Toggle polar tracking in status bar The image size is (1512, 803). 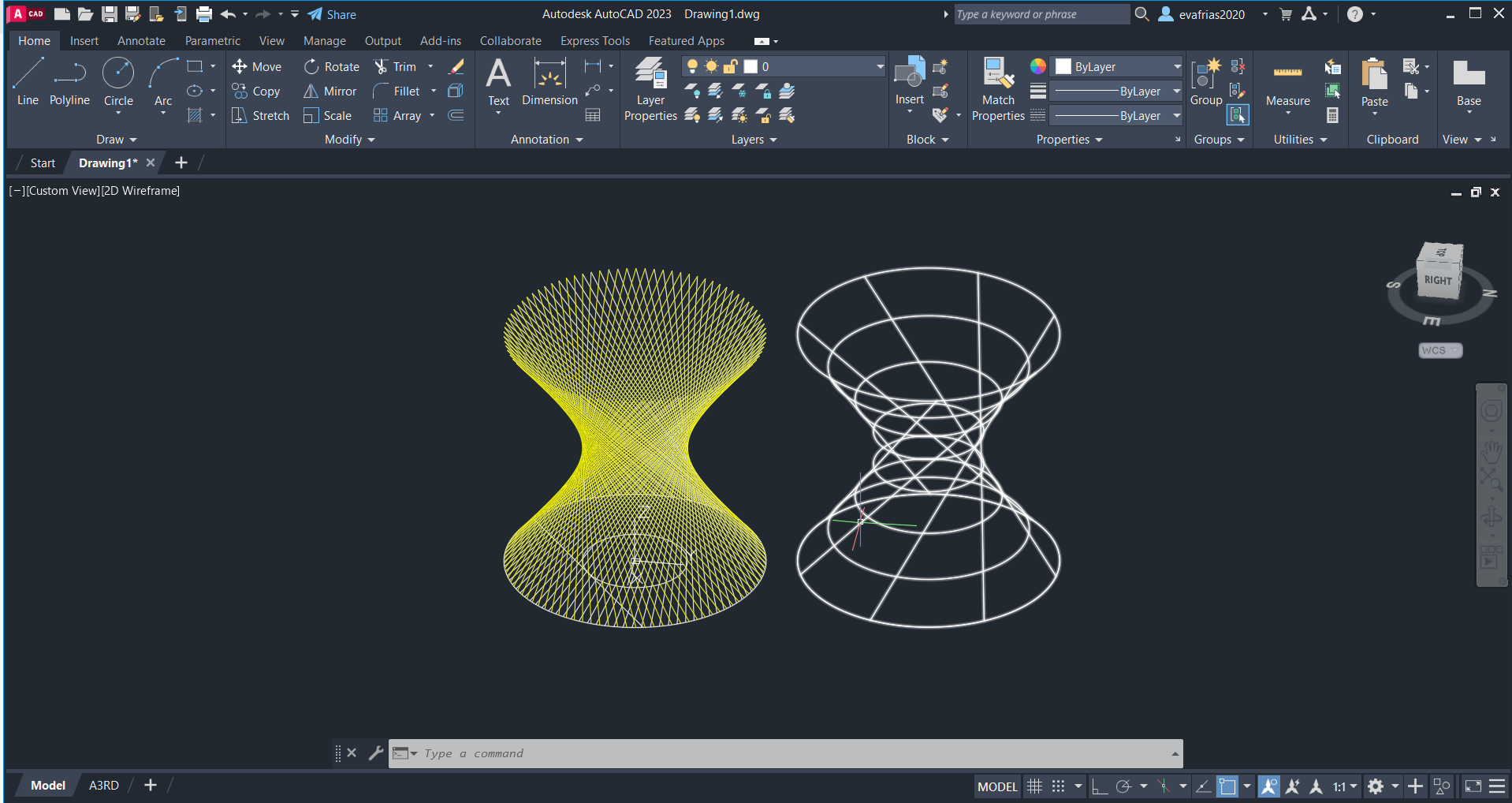(x=1123, y=786)
